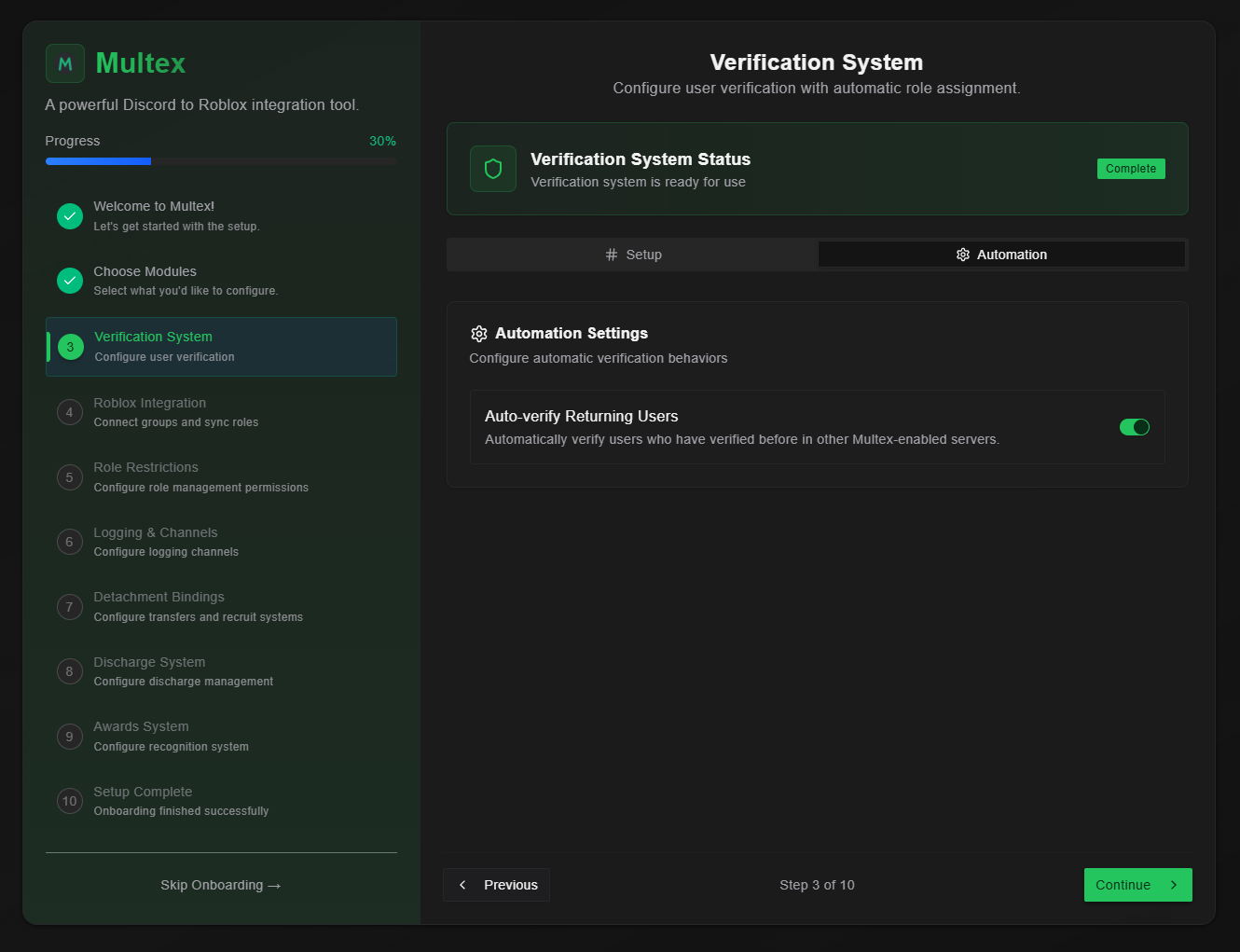Click the Detachment Bindings step title
The width and height of the screenshot is (1240, 952).
coord(158,597)
